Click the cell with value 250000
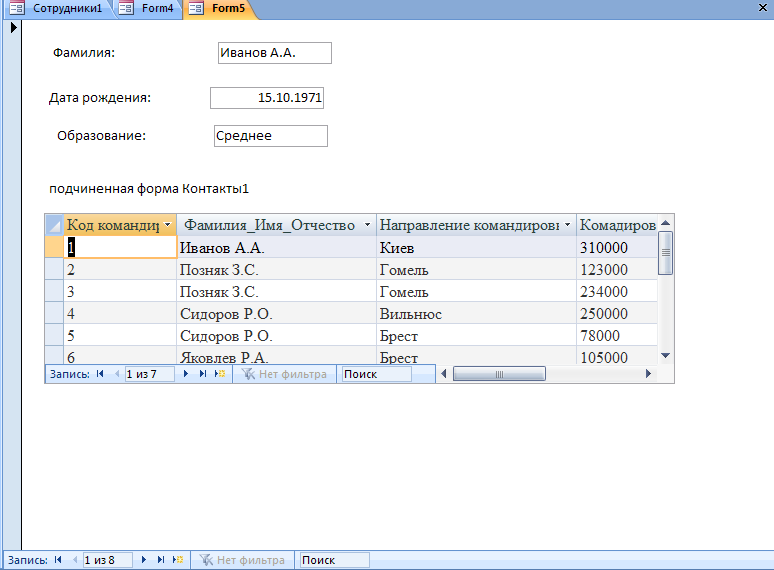 617,313
